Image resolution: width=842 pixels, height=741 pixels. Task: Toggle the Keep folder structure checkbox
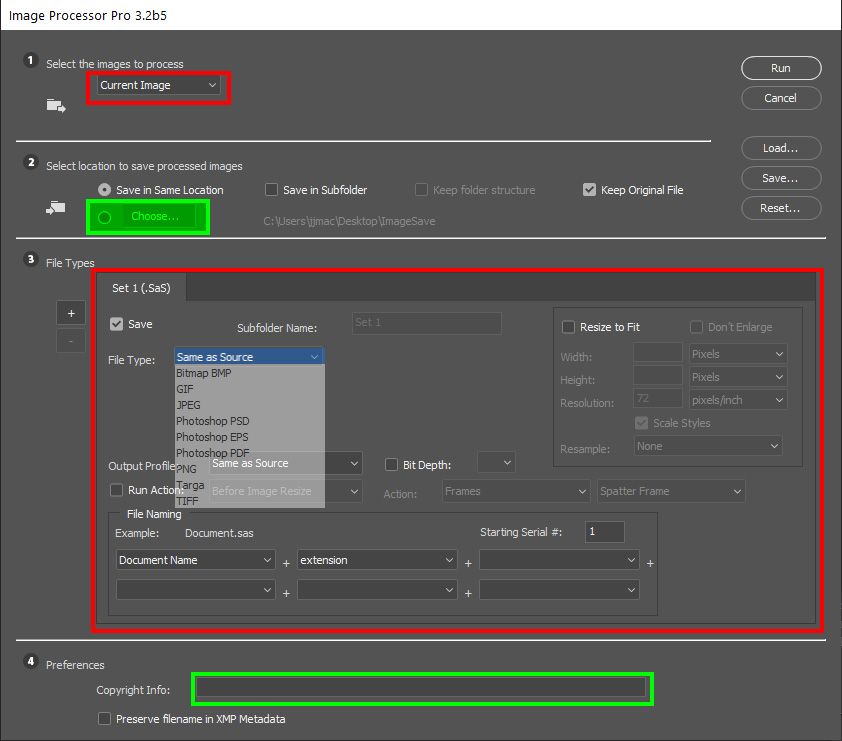point(422,190)
